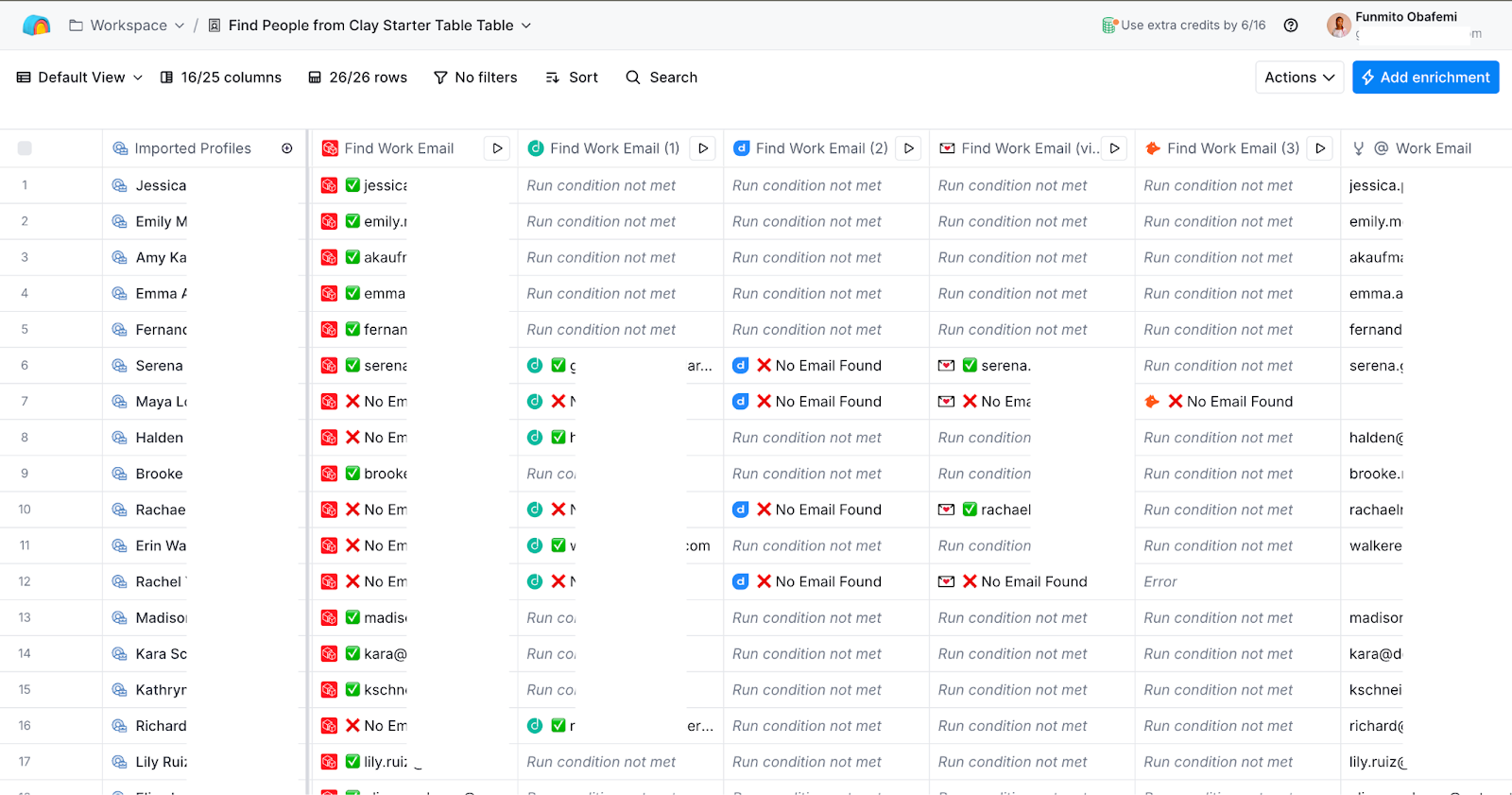Image resolution: width=1512 pixels, height=795 pixels.
Task: Open the 26/26 rows selector
Action: (358, 78)
